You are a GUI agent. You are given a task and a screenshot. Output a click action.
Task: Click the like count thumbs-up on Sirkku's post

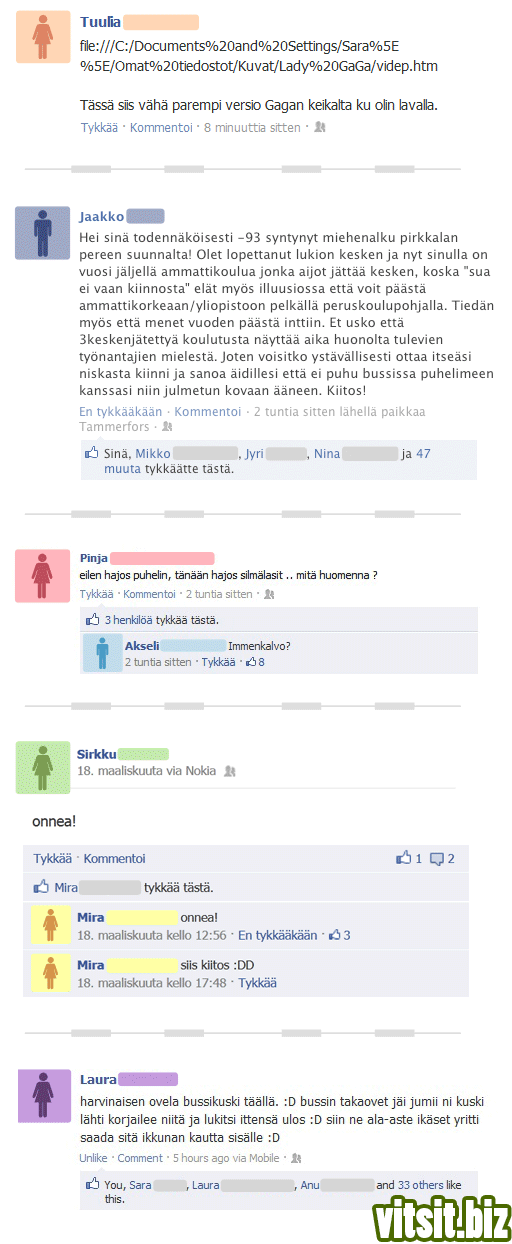(404, 858)
